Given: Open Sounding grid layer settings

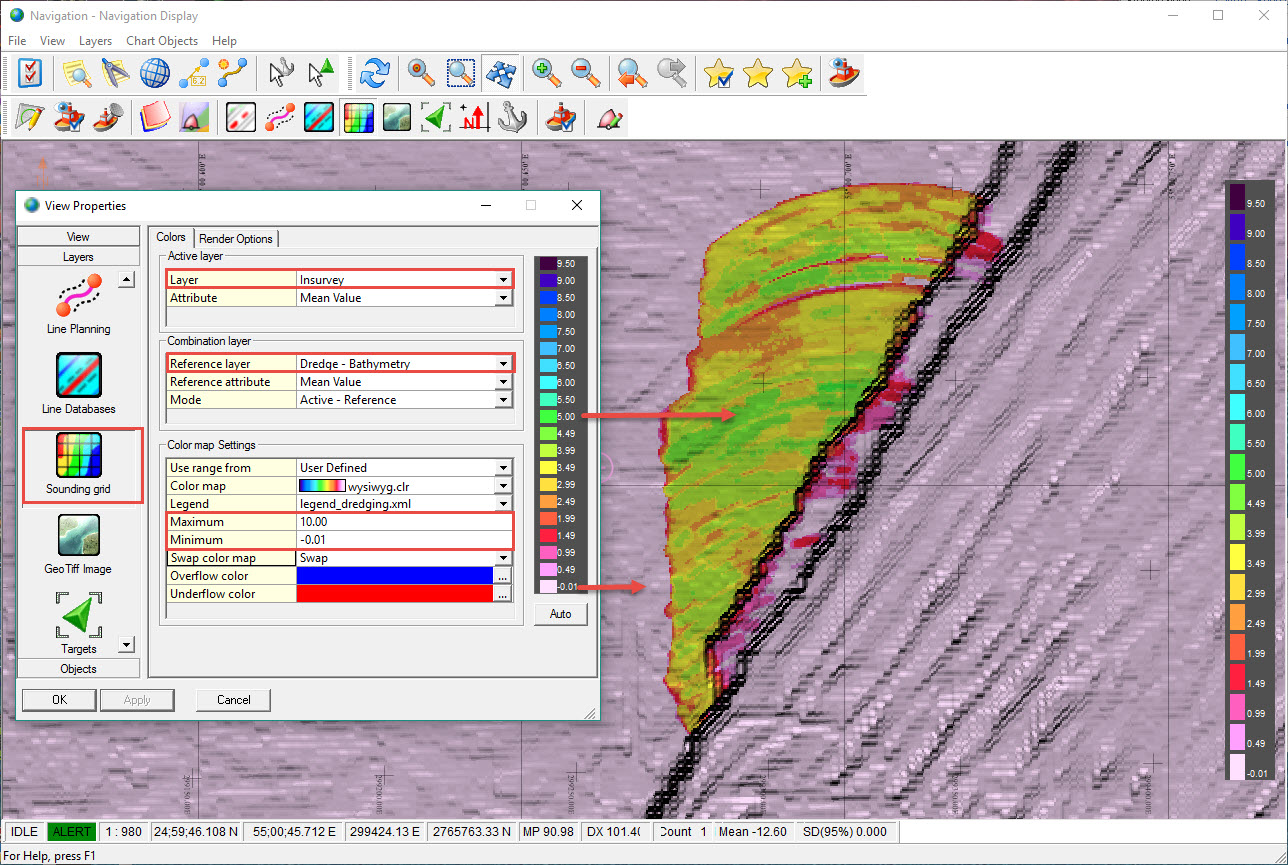Looking at the screenshot, I should [78, 462].
